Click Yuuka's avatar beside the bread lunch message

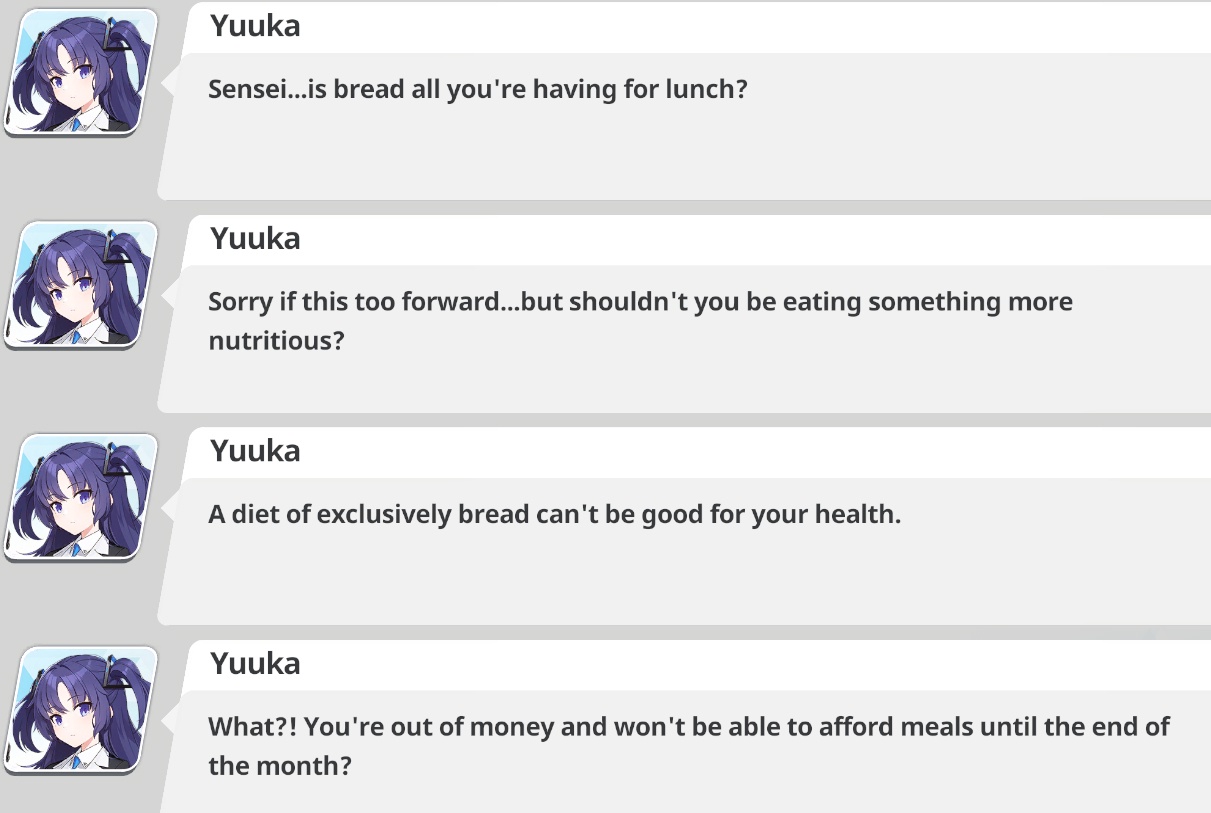[x=81, y=73]
